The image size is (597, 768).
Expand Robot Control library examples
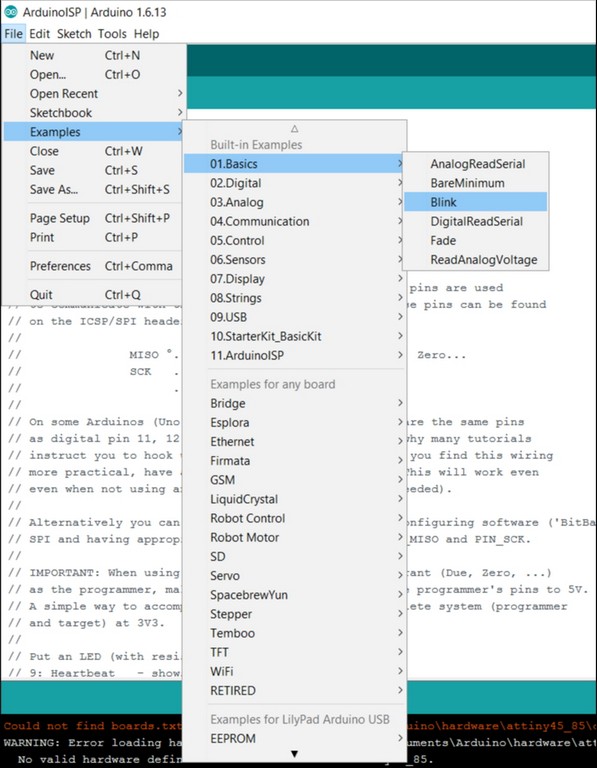[294, 518]
